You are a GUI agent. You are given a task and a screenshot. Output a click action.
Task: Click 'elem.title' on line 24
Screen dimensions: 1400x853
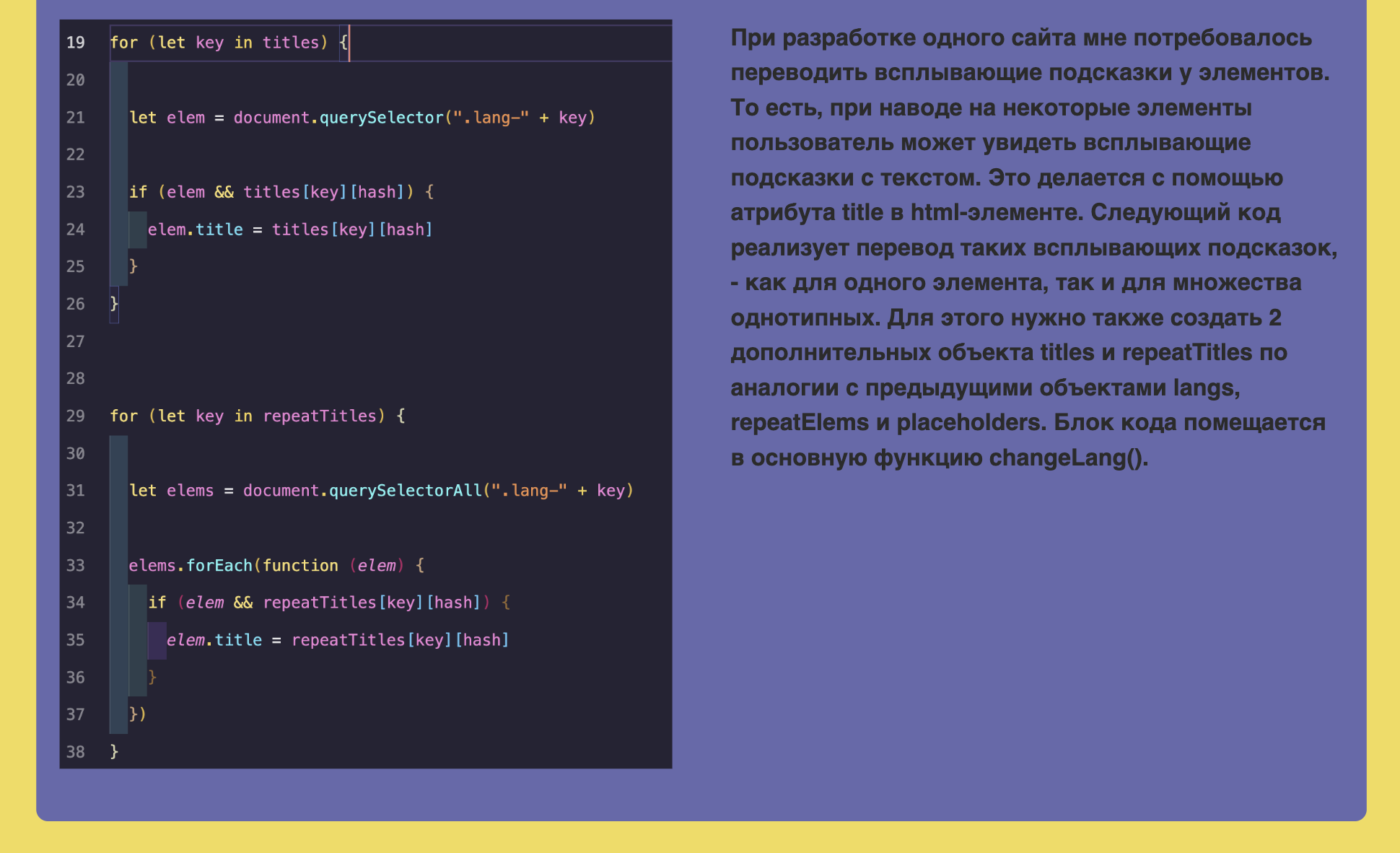[x=195, y=229]
